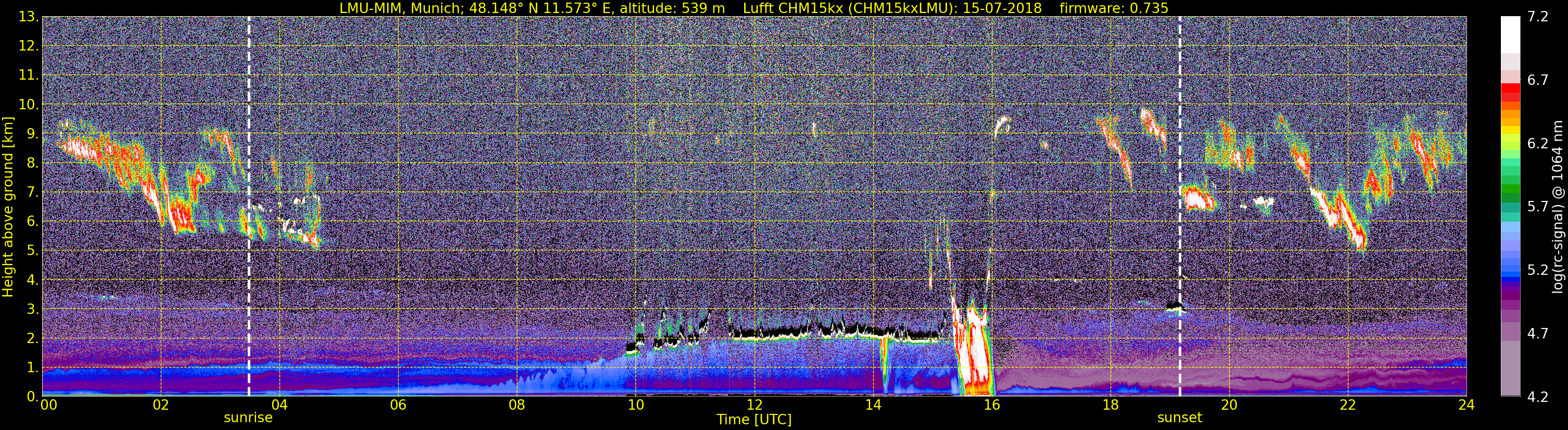Viewport: 1568px width, 430px height.
Task: Click the 'Height above ground [km]' axis label
Action: click(8, 207)
